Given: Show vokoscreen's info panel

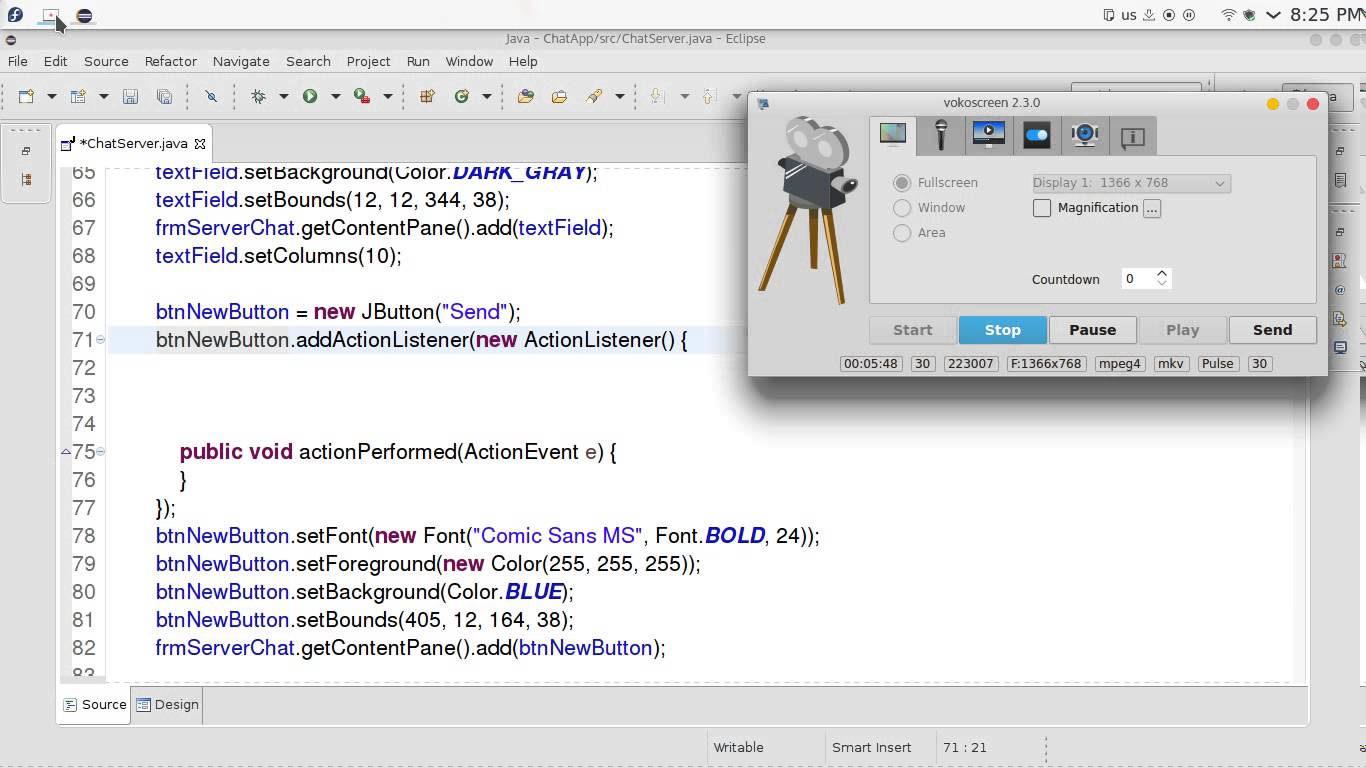Looking at the screenshot, I should 1132,135.
